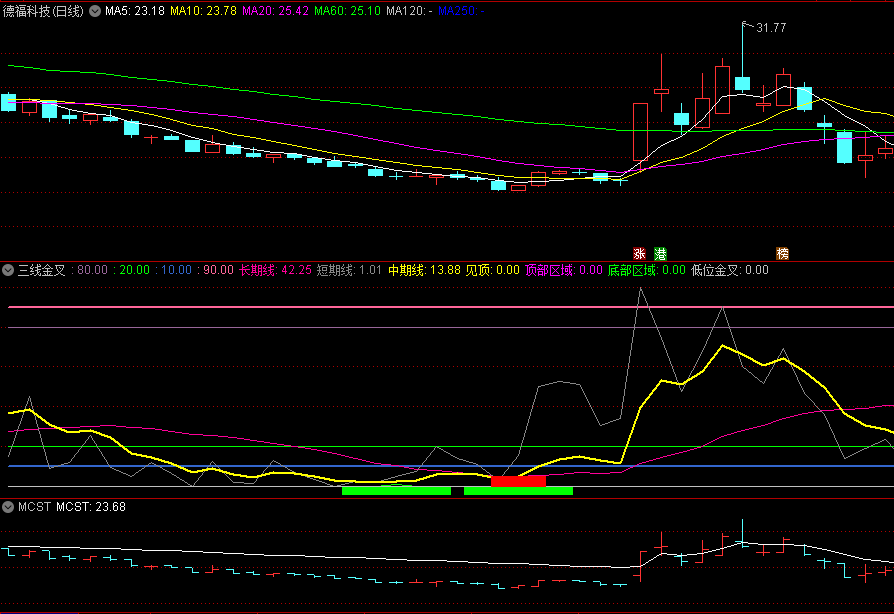Select the MA60: 25.10 label
The image size is (894, 614).
click(x=347, y=11)
